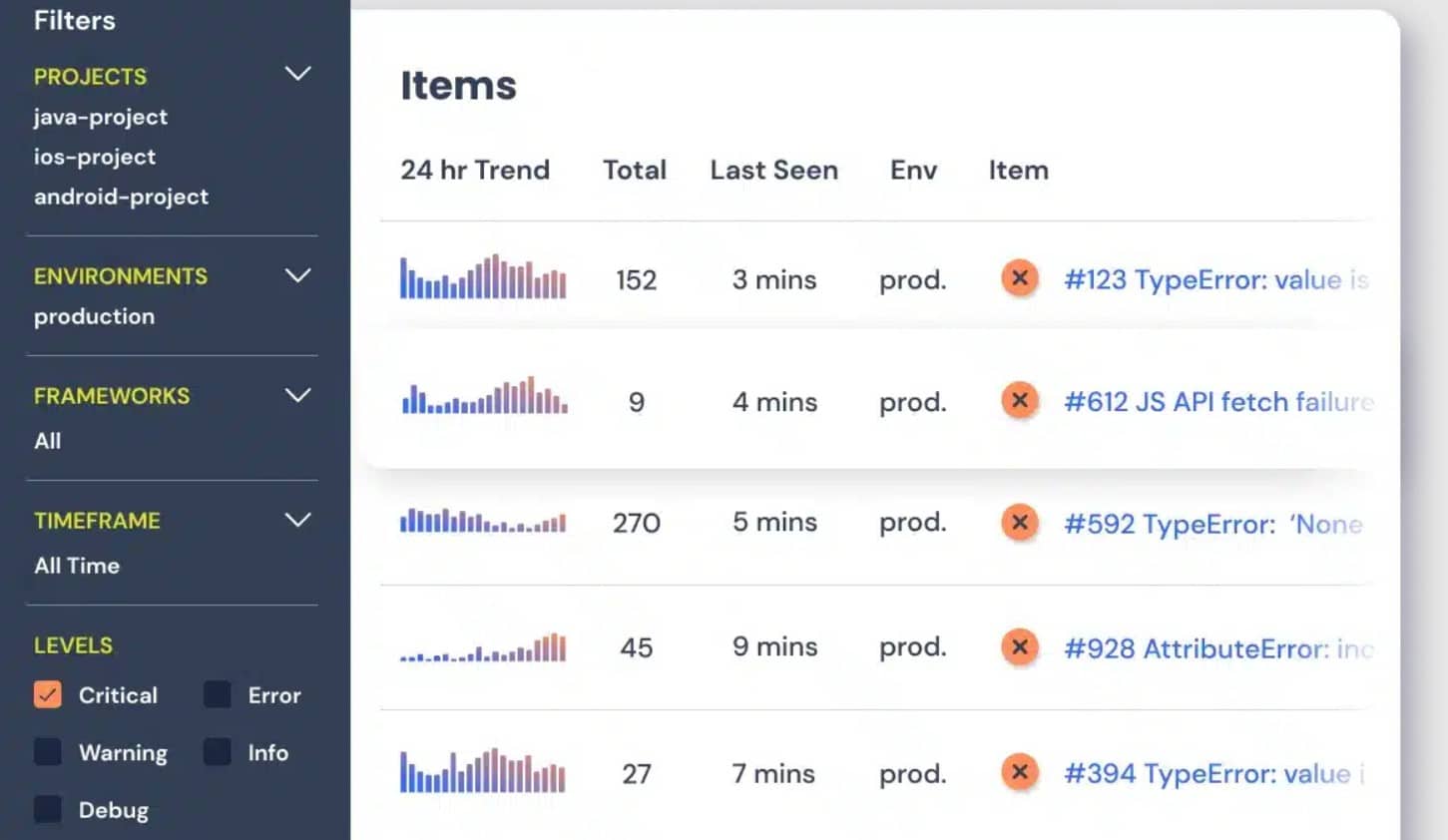Open issue #123 TypeError
Image resolution: width=1448 pixels, height=840 pixels.
tap(1198, 279)
